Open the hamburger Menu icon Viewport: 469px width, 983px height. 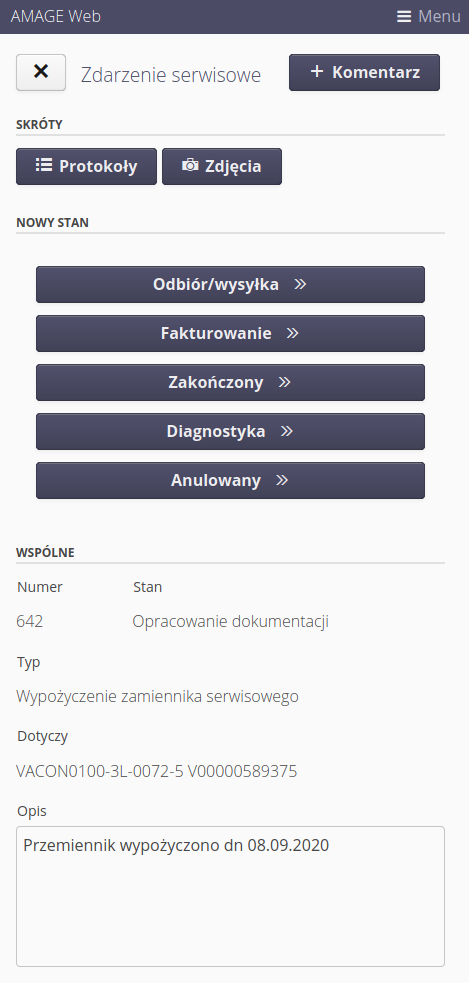(404, 16)
